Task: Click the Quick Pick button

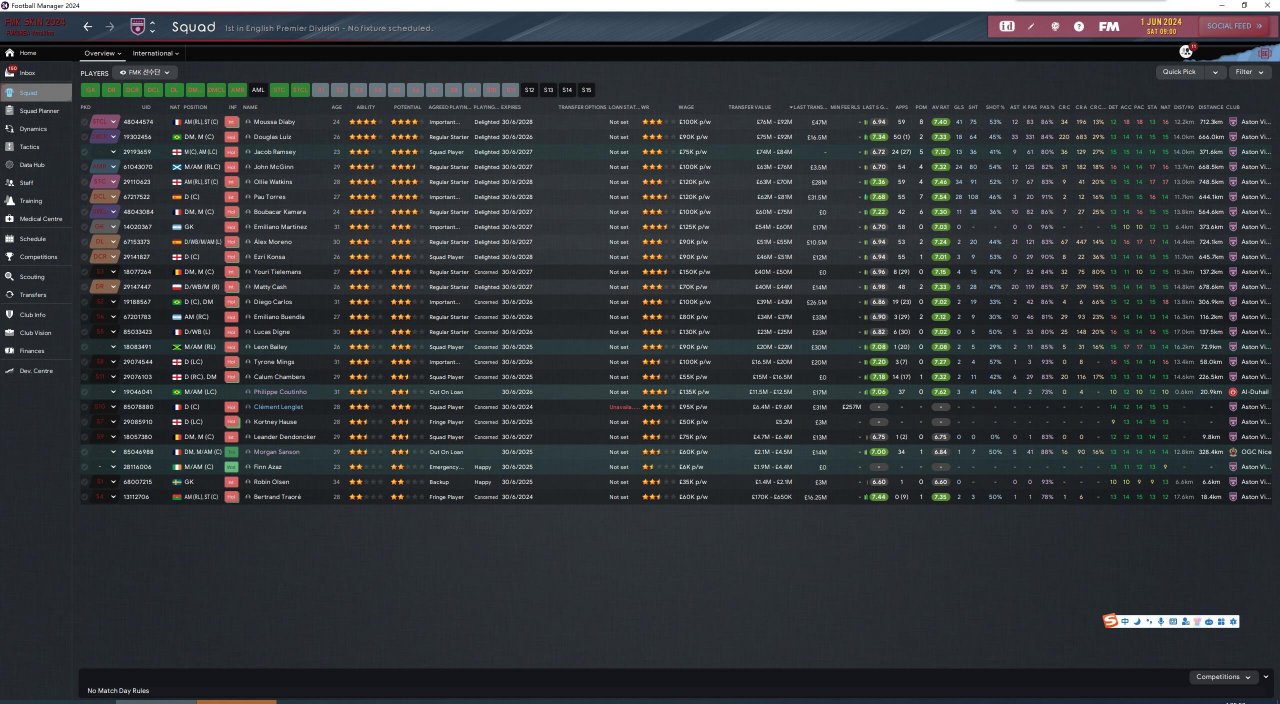Action: [1181, 72]
